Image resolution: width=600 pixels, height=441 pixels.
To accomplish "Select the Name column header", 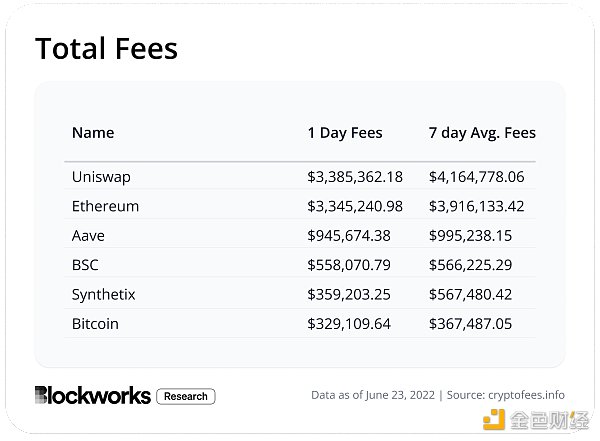I will coord(93,133).
